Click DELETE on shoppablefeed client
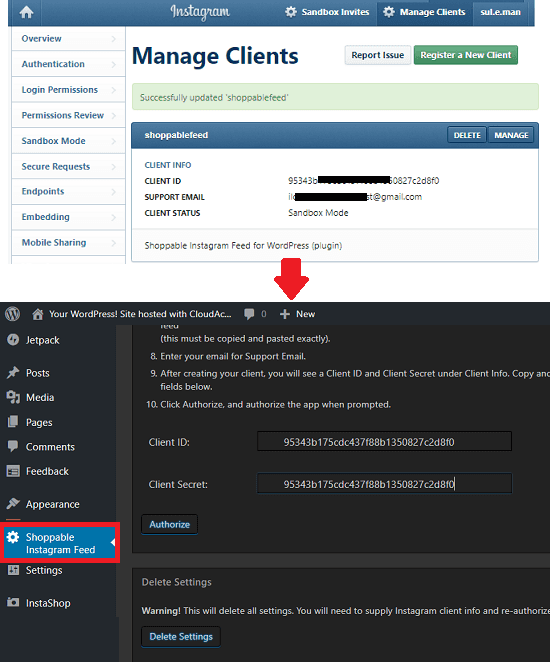This screenshot has height=664, width=550. point(467,135)
